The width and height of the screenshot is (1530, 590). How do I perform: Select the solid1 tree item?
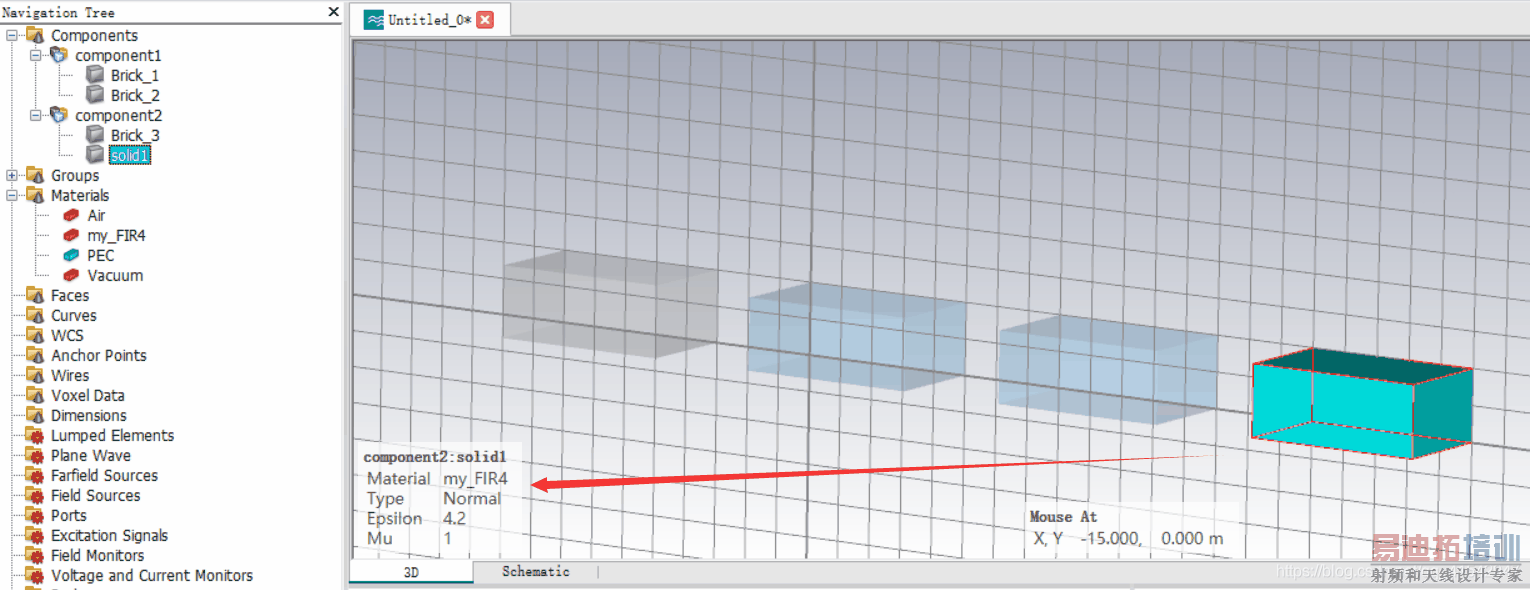[130, 155]
